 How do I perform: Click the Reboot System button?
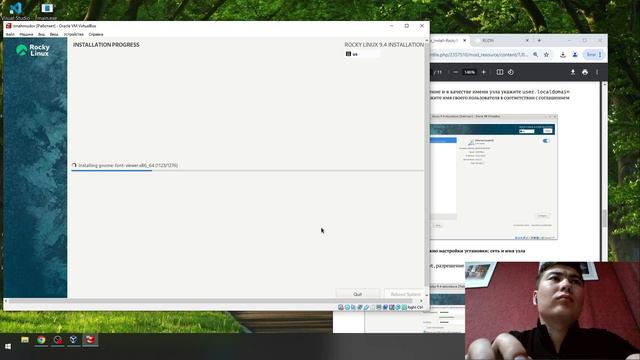pyautogui.click(x=405, y=294)
